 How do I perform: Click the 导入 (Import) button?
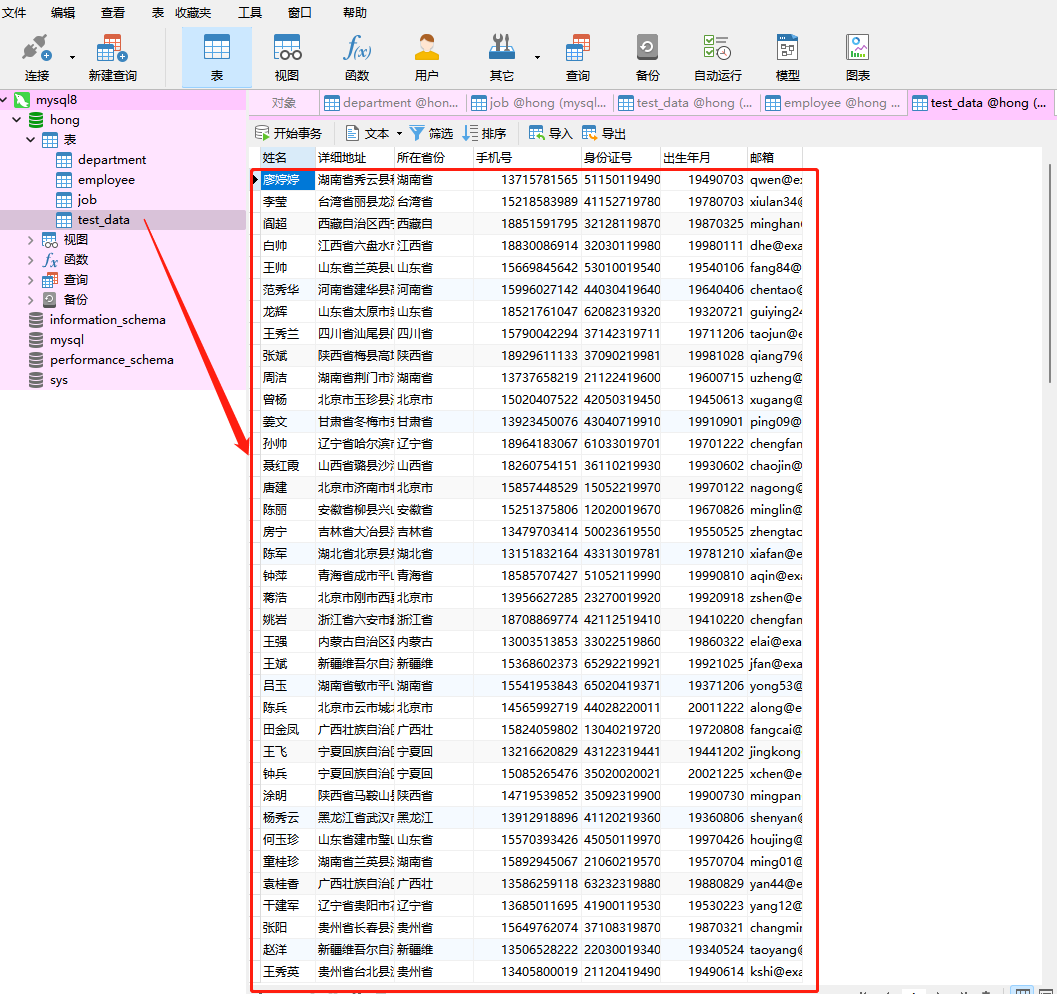551,133
